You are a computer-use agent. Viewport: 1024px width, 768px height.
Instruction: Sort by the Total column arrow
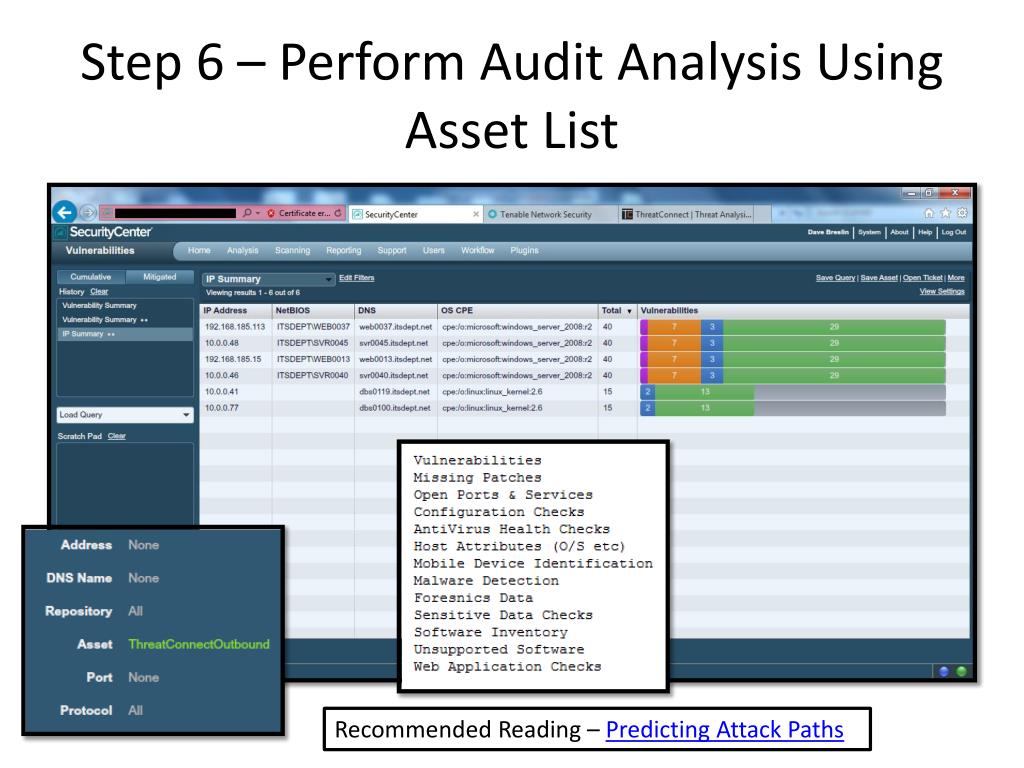click(x=630, y=312)
